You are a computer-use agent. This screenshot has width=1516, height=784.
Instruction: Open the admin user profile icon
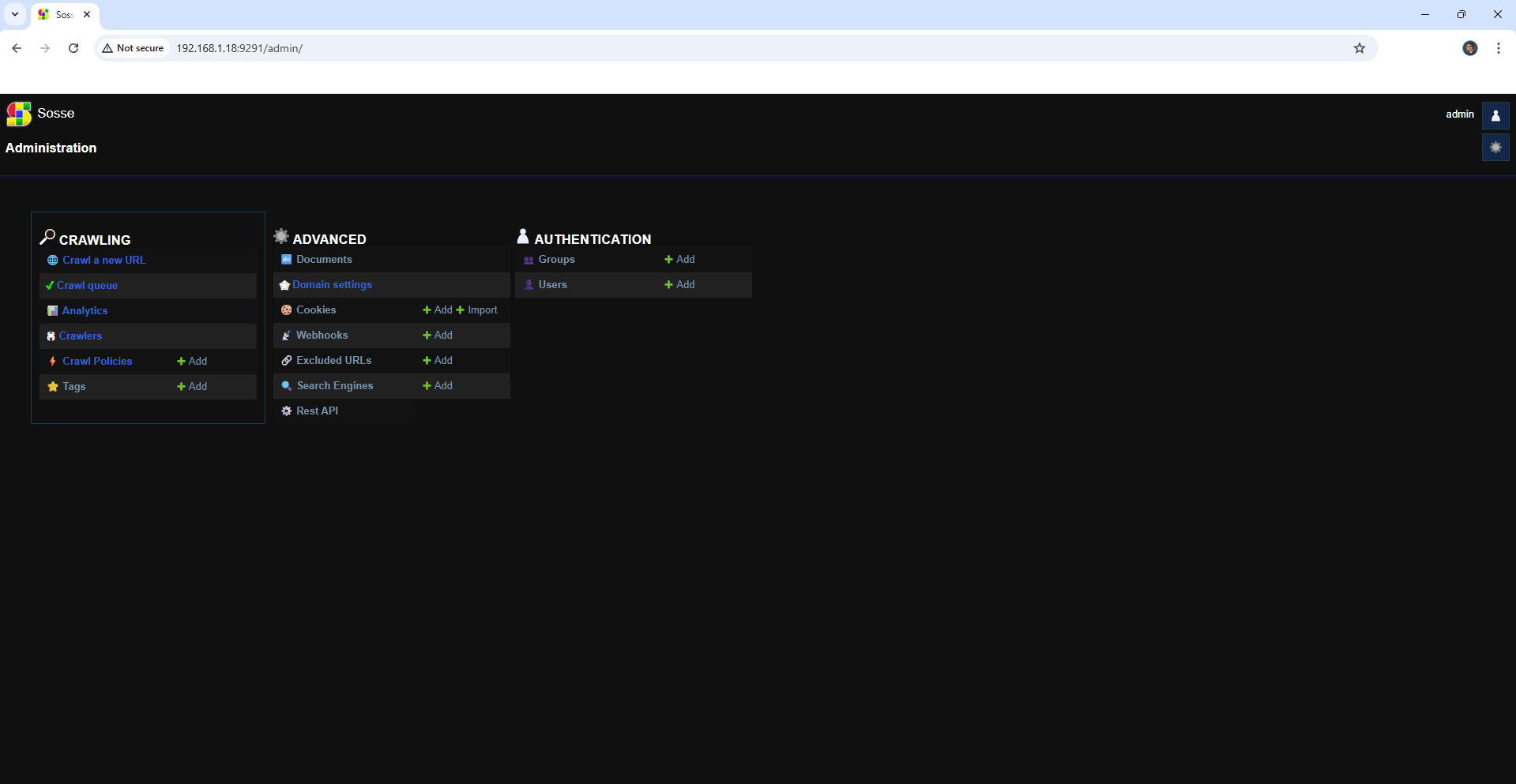1495,115
